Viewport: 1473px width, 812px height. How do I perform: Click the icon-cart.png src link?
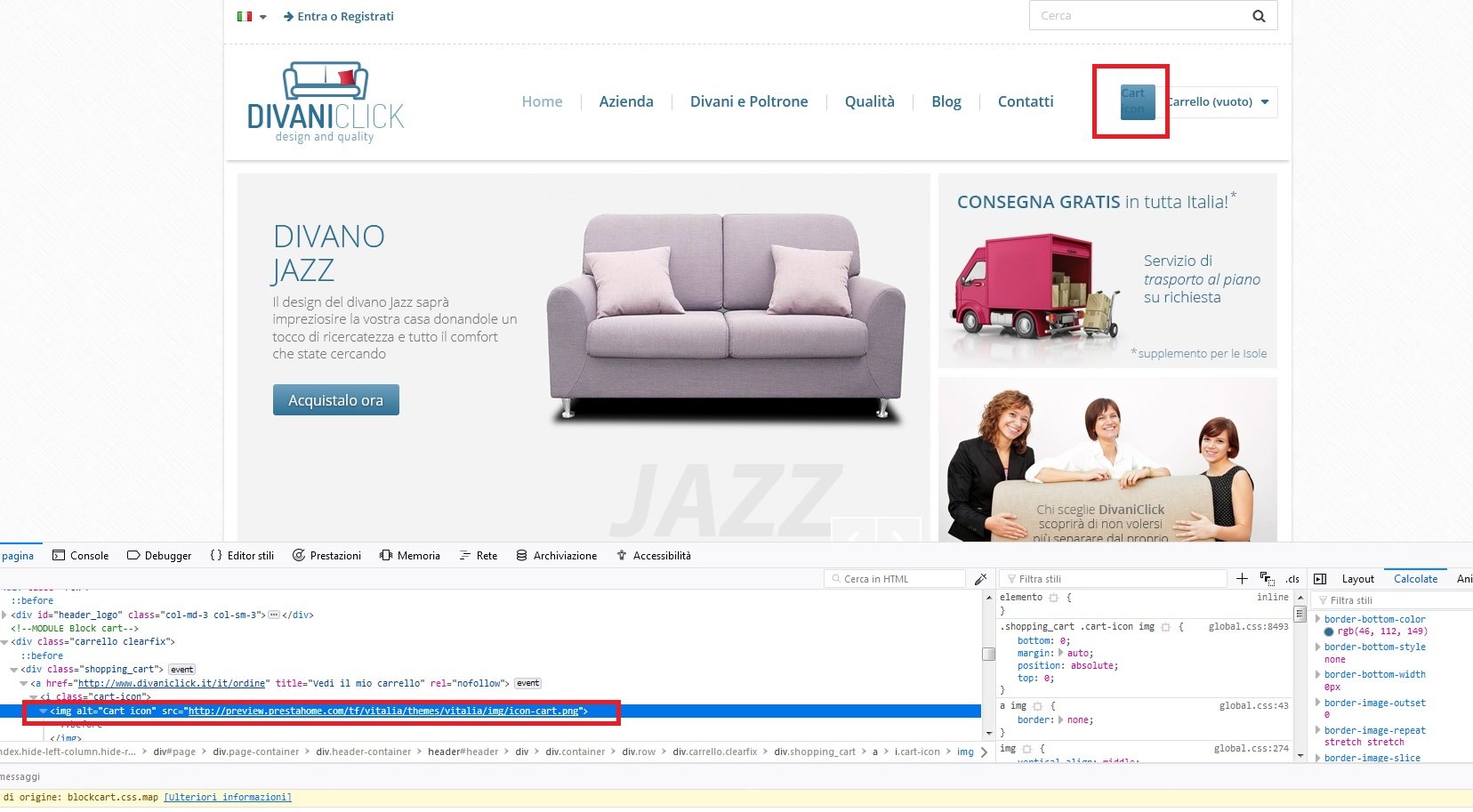pyautogui.click(x=384, y=712)
